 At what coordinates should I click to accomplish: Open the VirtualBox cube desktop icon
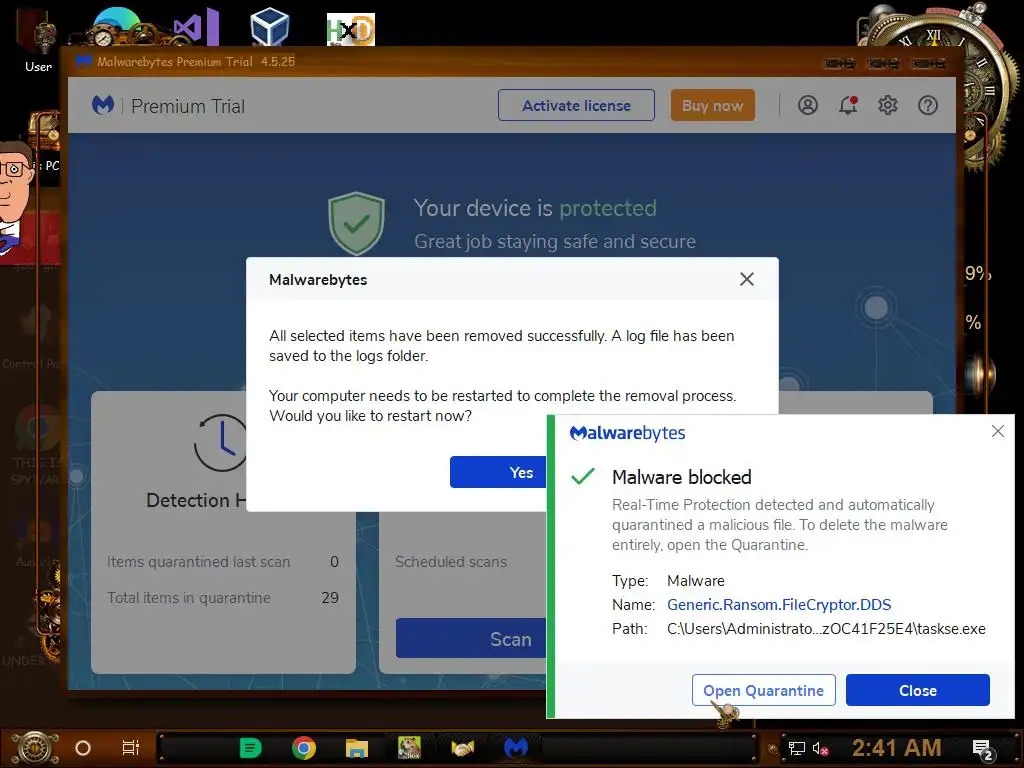[270, 27]
